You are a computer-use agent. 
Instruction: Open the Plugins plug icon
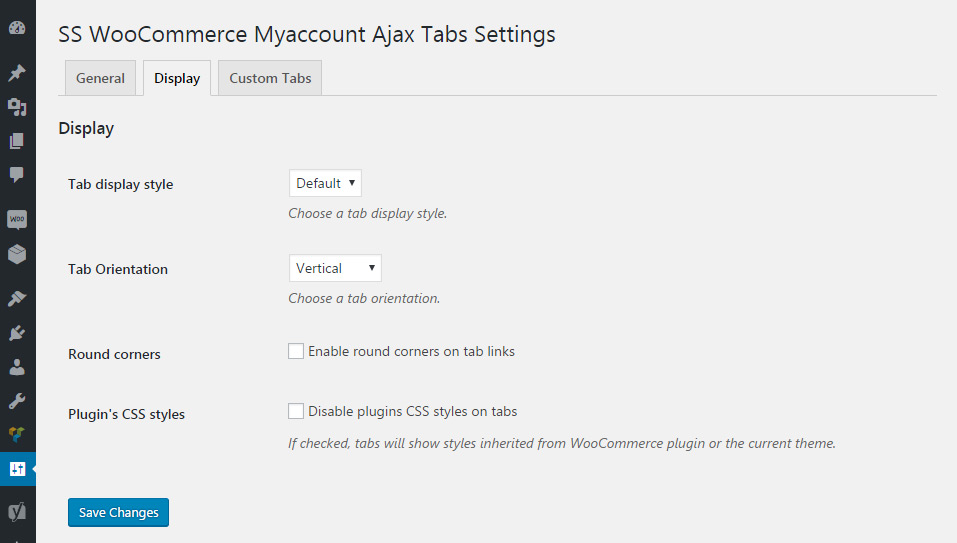[17, 332]
